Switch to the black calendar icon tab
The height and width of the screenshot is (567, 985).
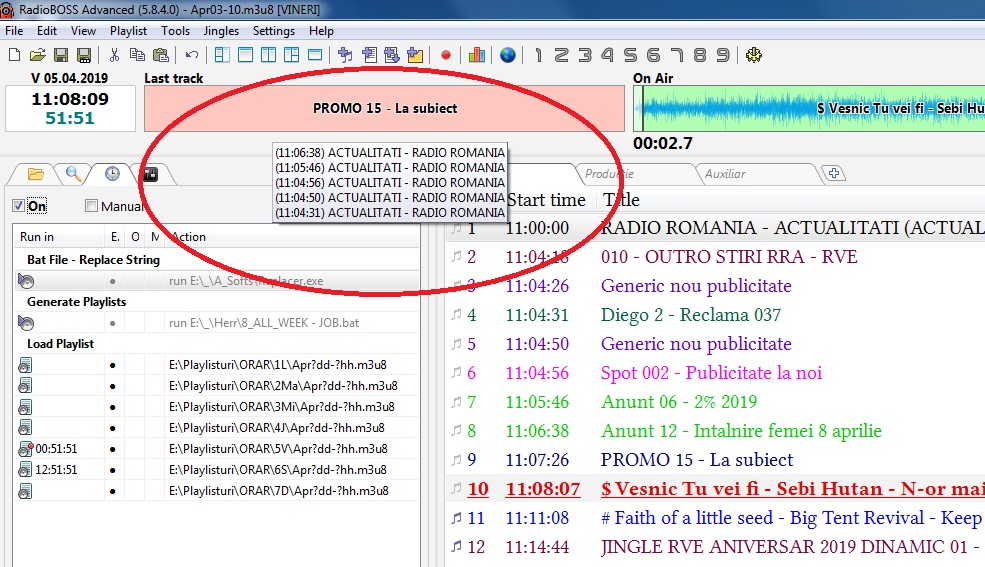click(x=151, y=174)
